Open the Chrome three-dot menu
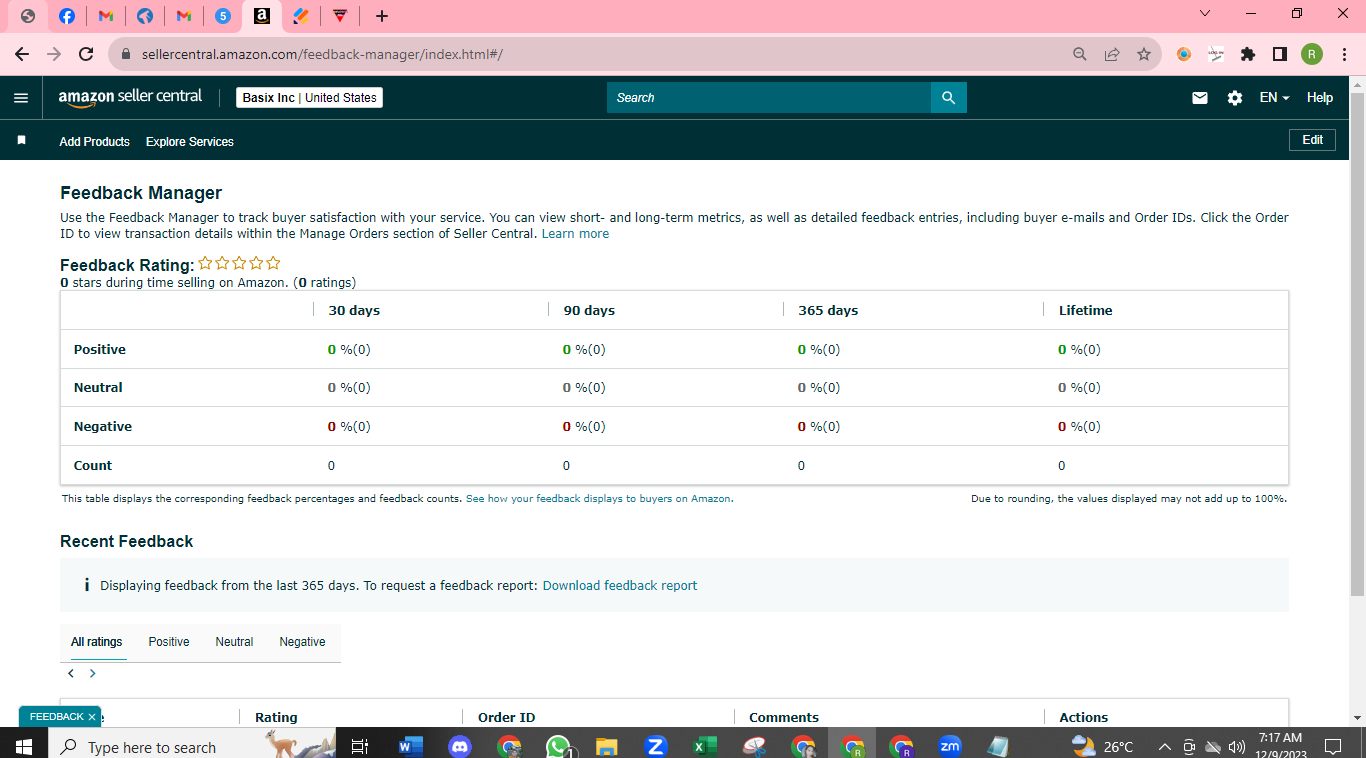The height and width of the screenshot is (758, 1366). 1343,54
